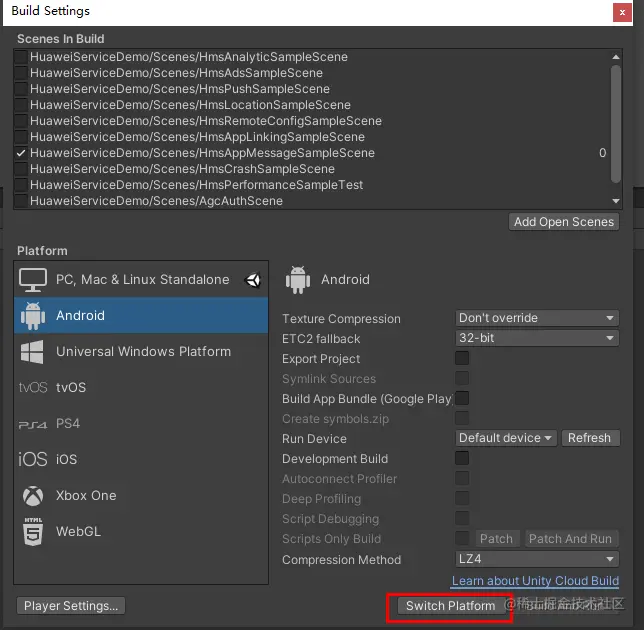The height and width of the screenshot is (630, 644).
Task: Click the Patch button
Action: tap(496, 539)
